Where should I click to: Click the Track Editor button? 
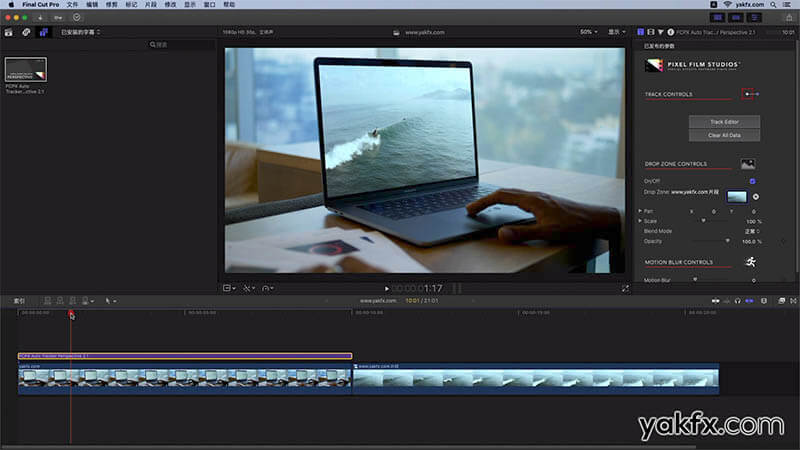click(724, 122)
